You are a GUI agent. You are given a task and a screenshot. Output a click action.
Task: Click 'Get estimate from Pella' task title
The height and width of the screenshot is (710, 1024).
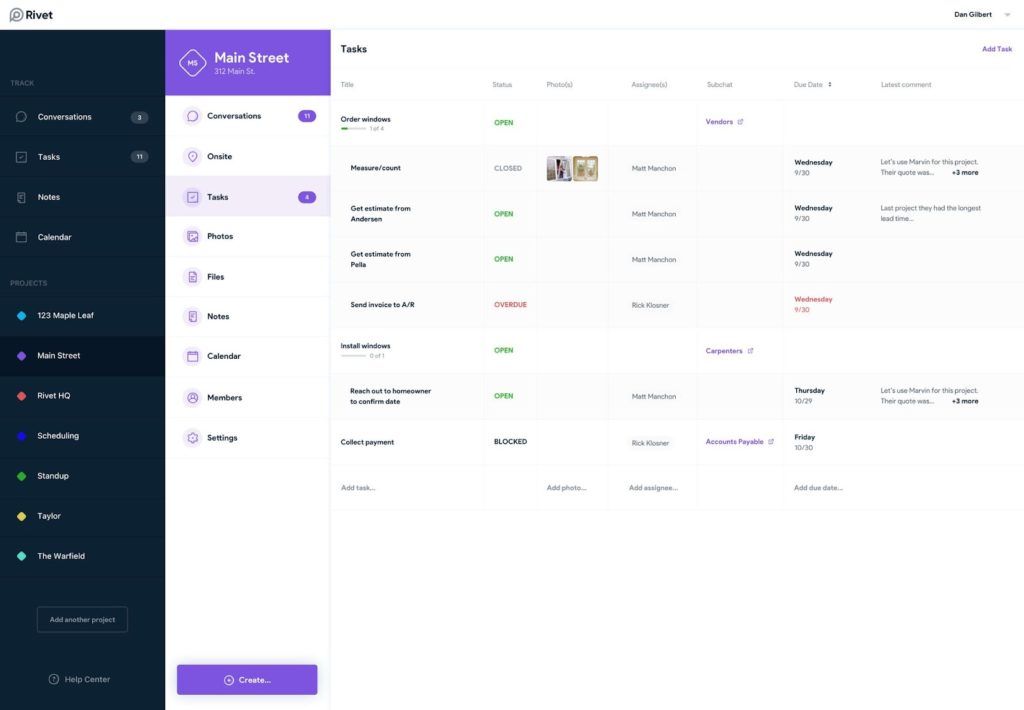pos(381,259)
